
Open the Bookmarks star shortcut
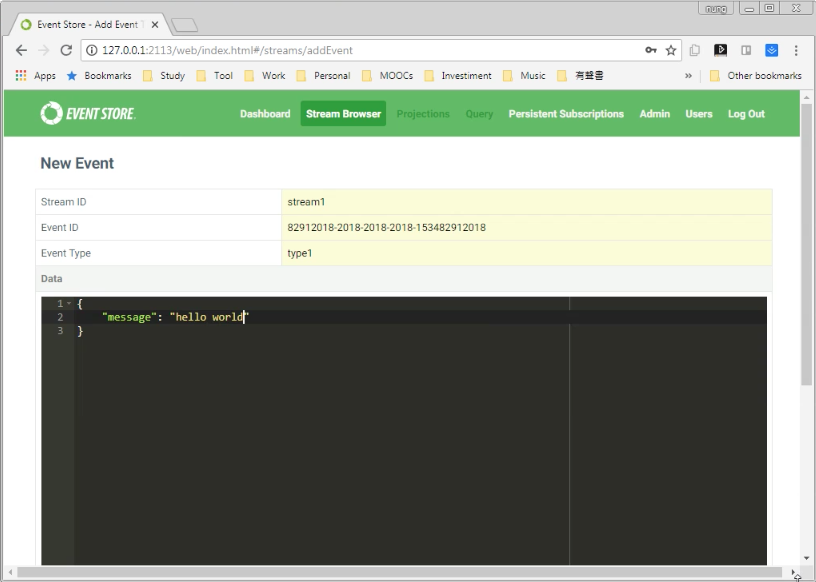click(99, 75)
